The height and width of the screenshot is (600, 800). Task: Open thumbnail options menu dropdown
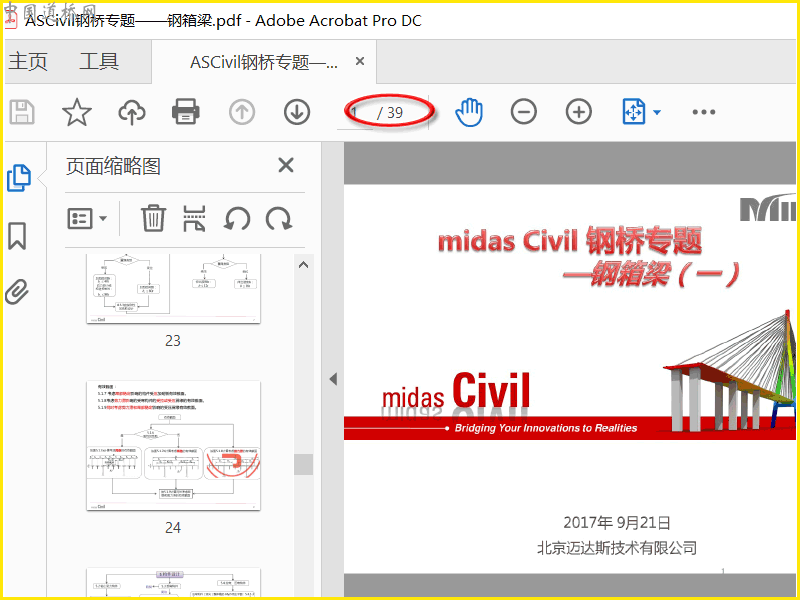87,219
